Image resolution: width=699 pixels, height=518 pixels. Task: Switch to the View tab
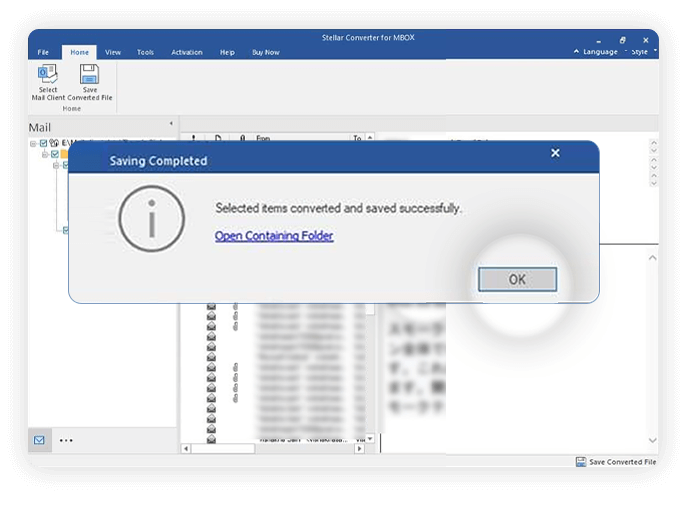point(113,52)
